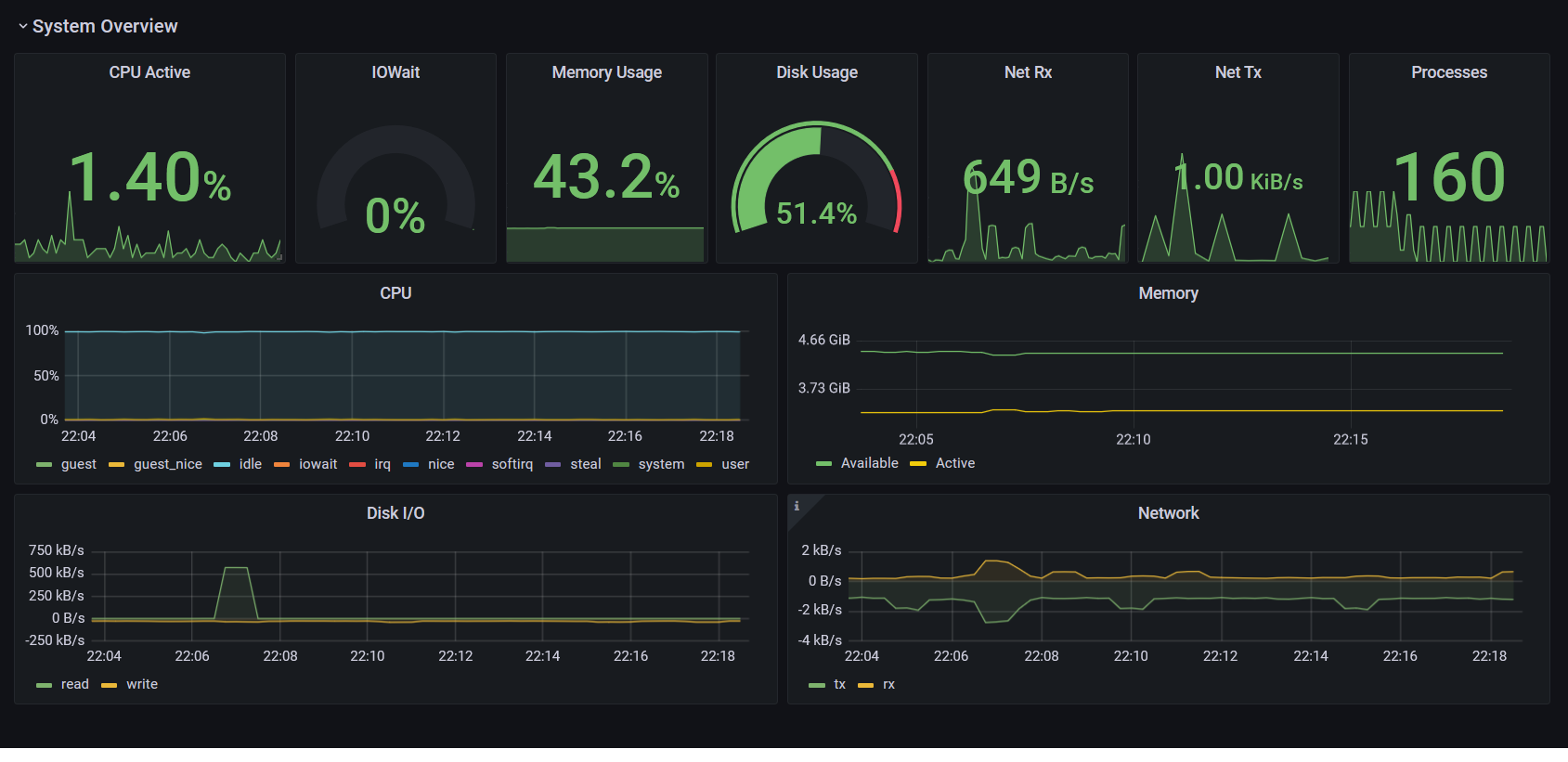Toggle the Available series in Memory legend
The image size is (1568, 762).
click(870, 463)
